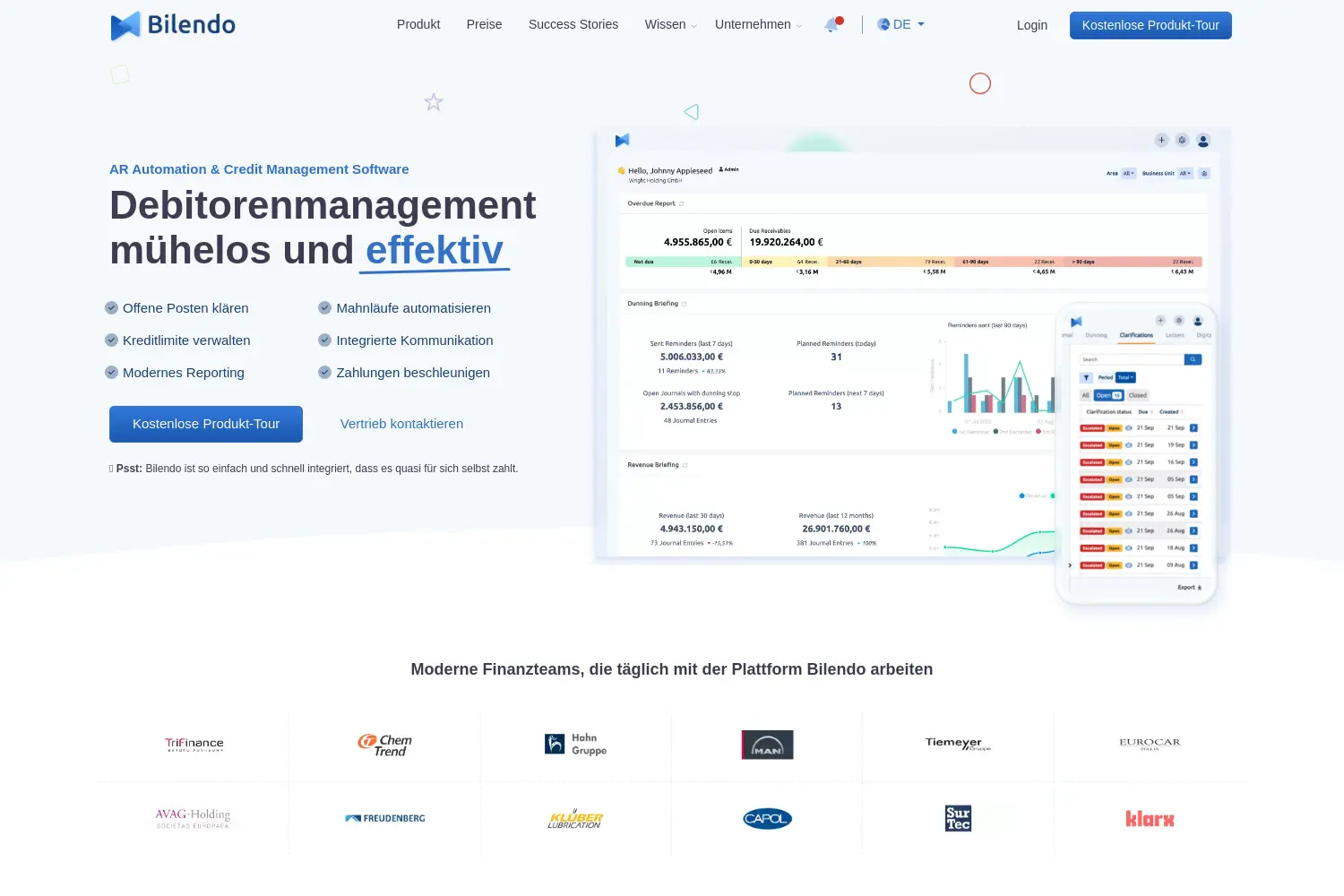Image resolution: width=1344 pixels, height=896 pixels.
Task: Click checkmark beside Zahlungen beschleunigen
Action: (x=325, y=373)
